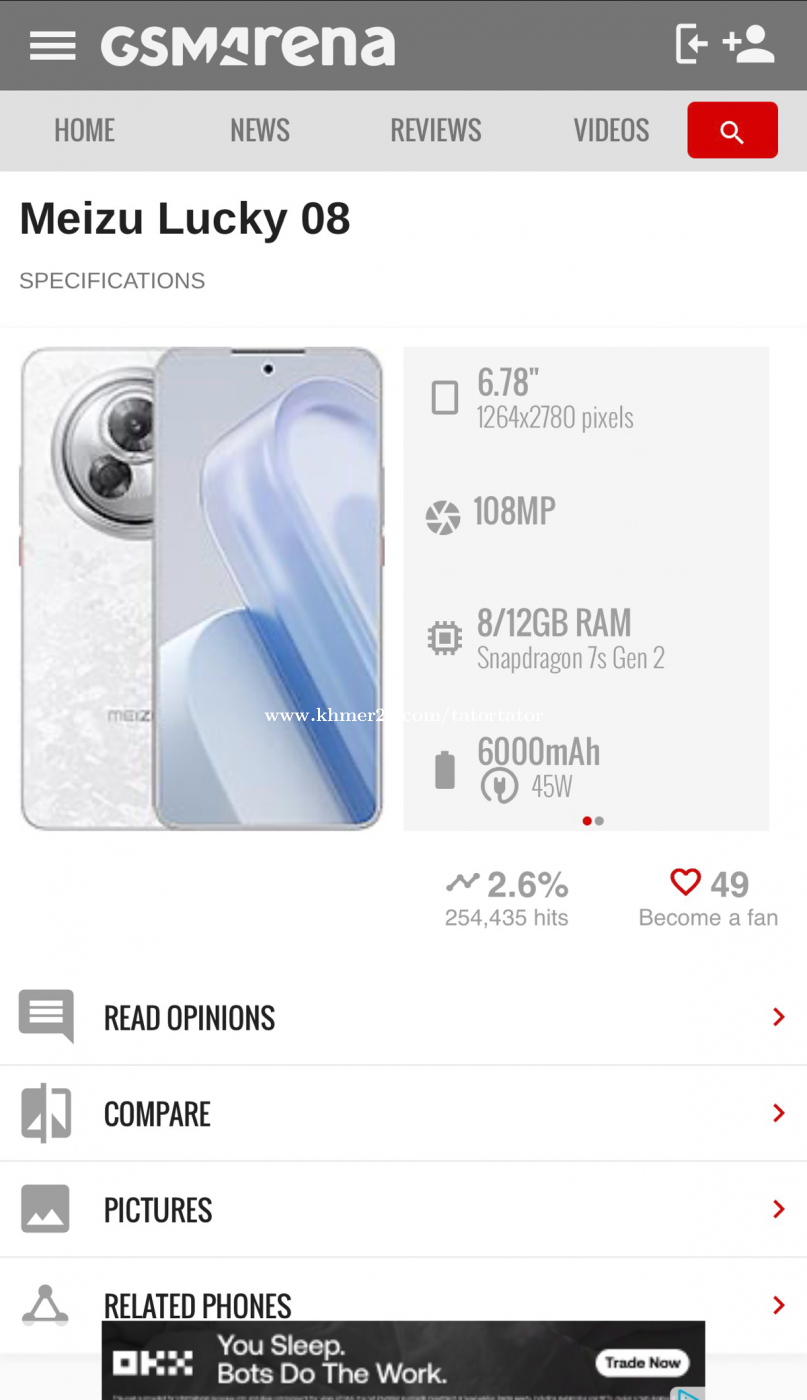Open search with the red magnifier button
The width and height of the screenshot is (807, 1400).
[x=732, y=130]
